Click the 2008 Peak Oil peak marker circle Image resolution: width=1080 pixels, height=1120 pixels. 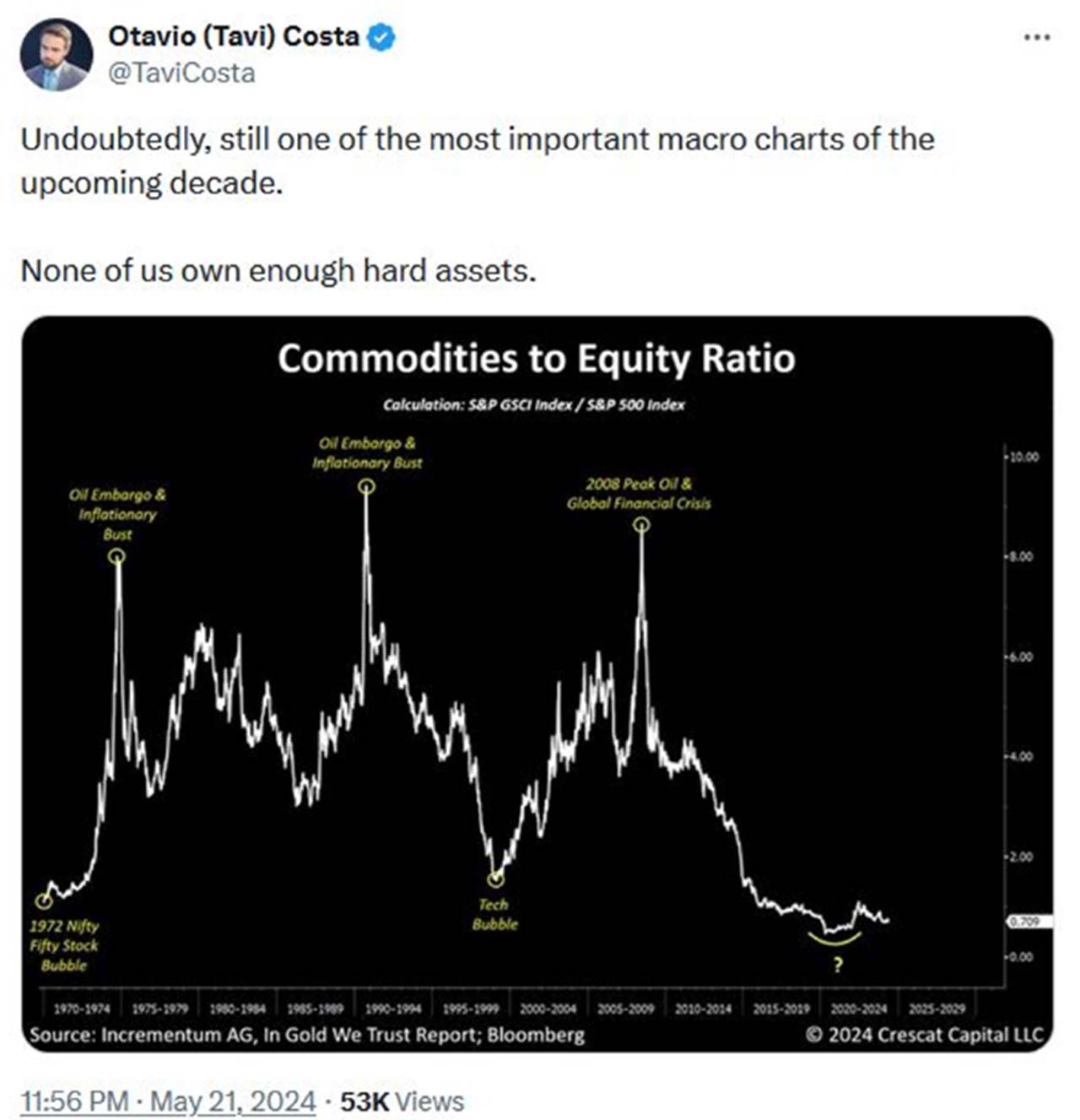(x=641, y=525)
